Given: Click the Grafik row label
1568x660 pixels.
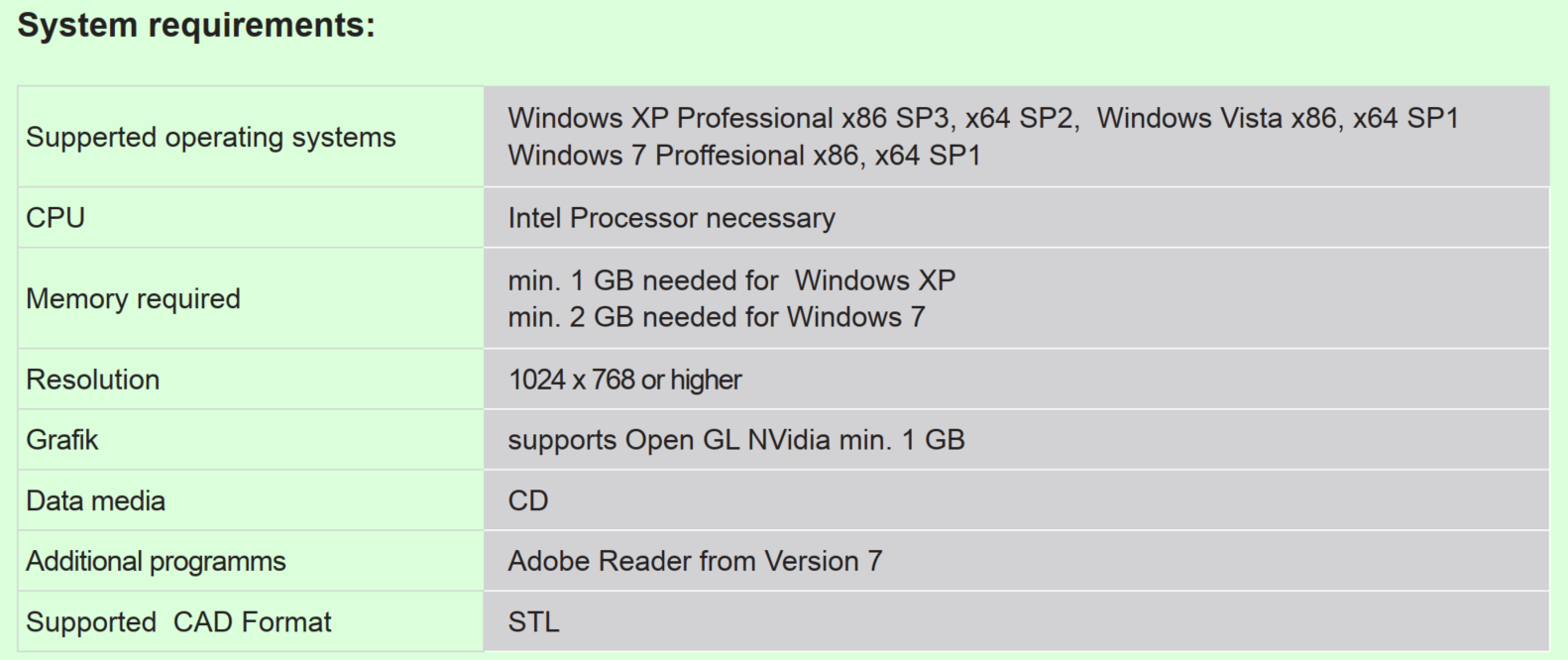Looking at the screenshot, I should point(61,440).
